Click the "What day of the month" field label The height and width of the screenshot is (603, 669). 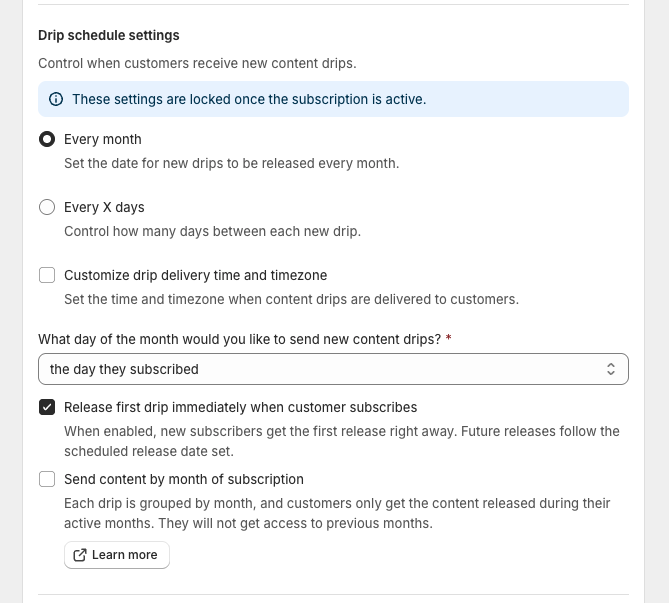click(x=240, y=339)
